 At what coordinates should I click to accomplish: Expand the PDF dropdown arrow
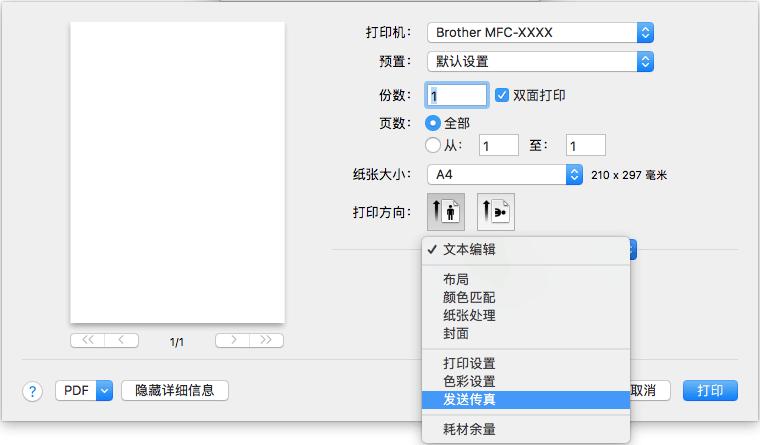tap(104, 390)
